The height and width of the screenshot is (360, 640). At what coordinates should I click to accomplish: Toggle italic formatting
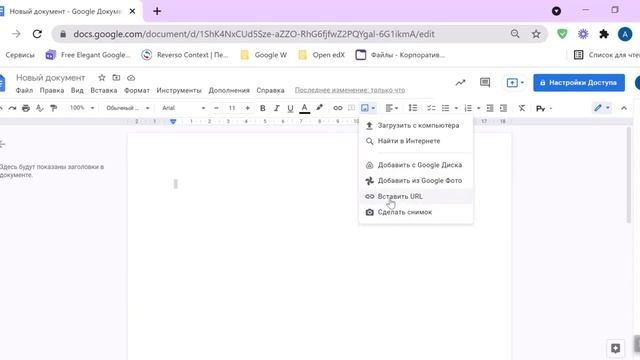coord(276,108)
